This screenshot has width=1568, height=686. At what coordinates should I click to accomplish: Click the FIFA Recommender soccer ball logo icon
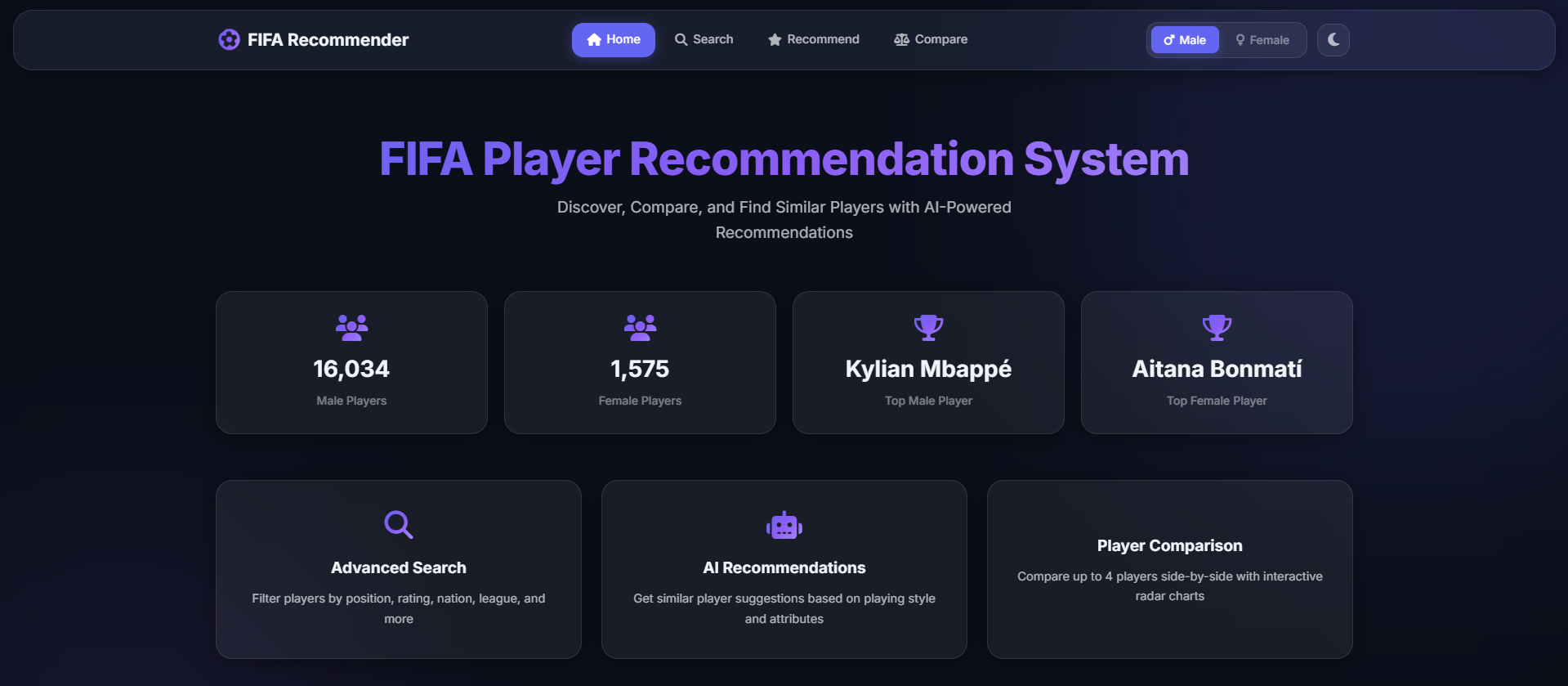[229, 39]
